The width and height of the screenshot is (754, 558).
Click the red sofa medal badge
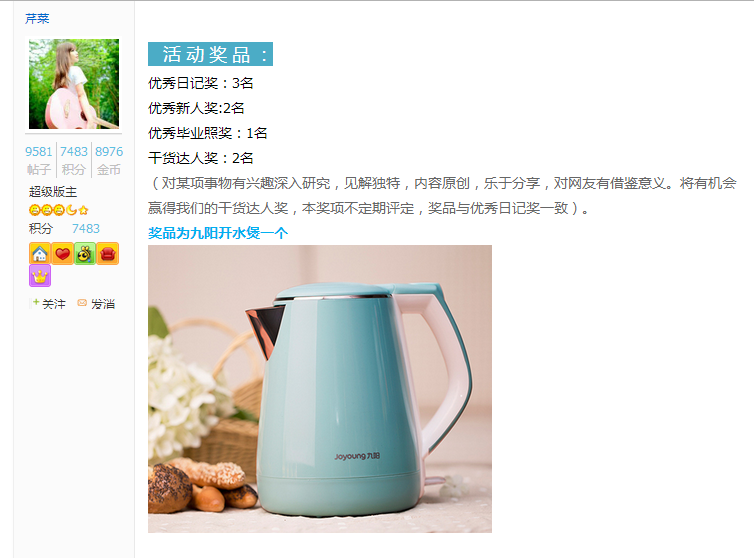(x=108, y=254)
